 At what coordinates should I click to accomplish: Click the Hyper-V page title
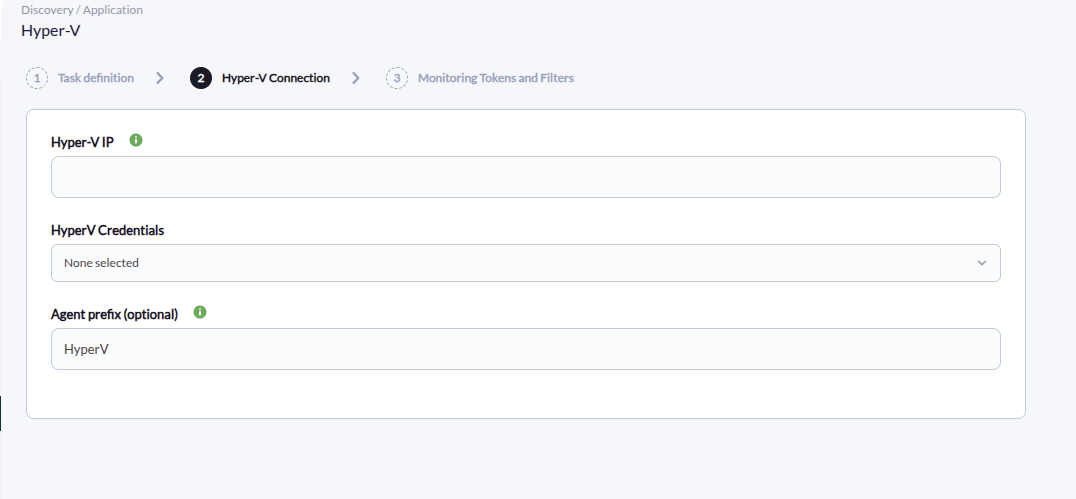(51, 31)
